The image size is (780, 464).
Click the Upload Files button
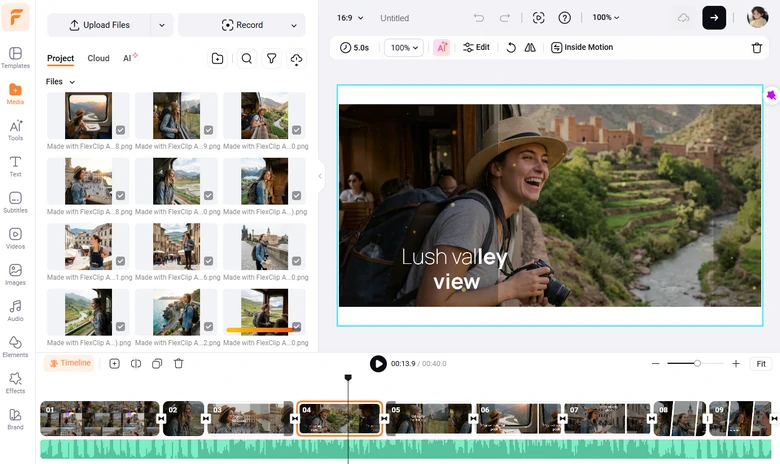point(98,25)
